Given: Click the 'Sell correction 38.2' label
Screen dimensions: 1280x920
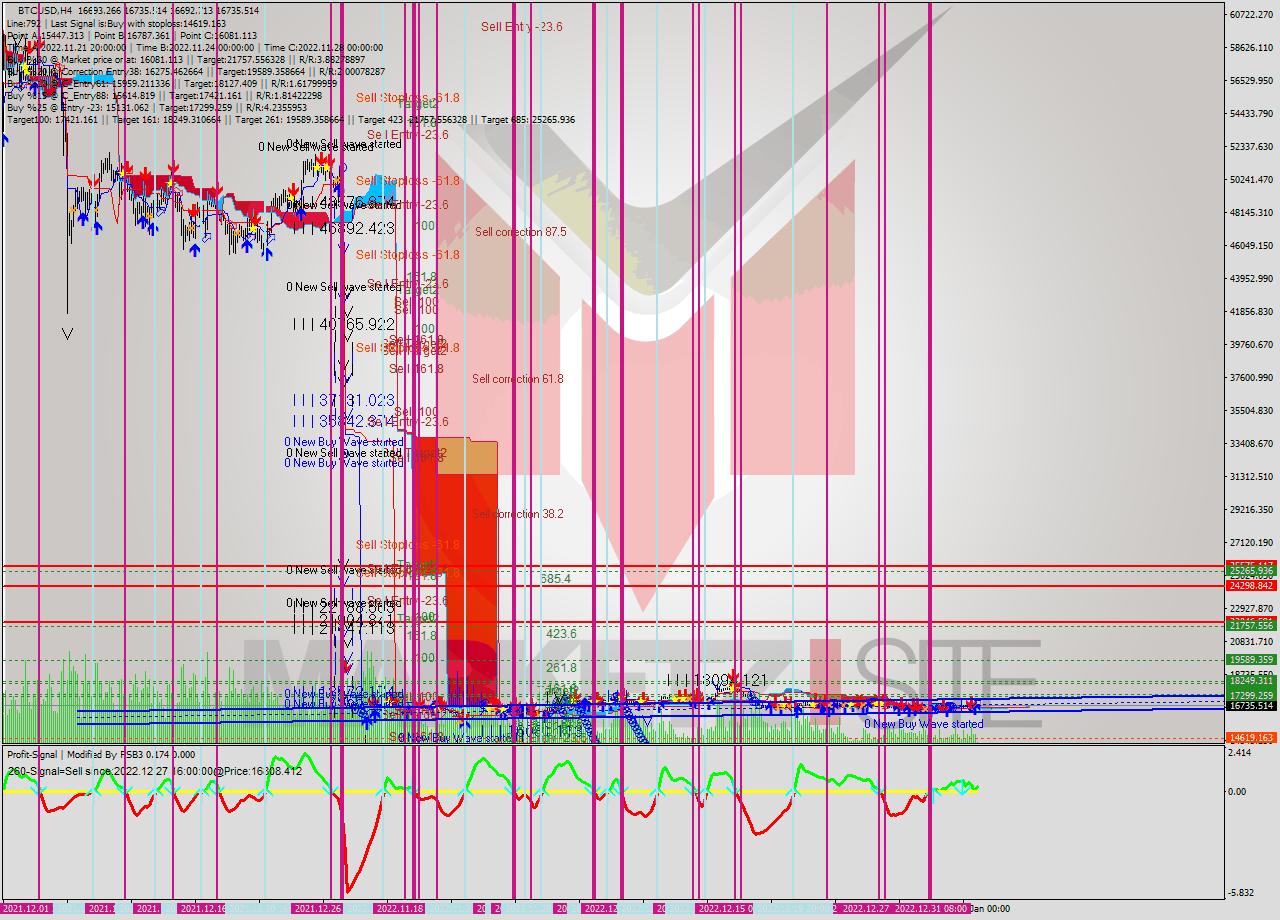Looking at the screenshot, I should [x=518, y=514].
